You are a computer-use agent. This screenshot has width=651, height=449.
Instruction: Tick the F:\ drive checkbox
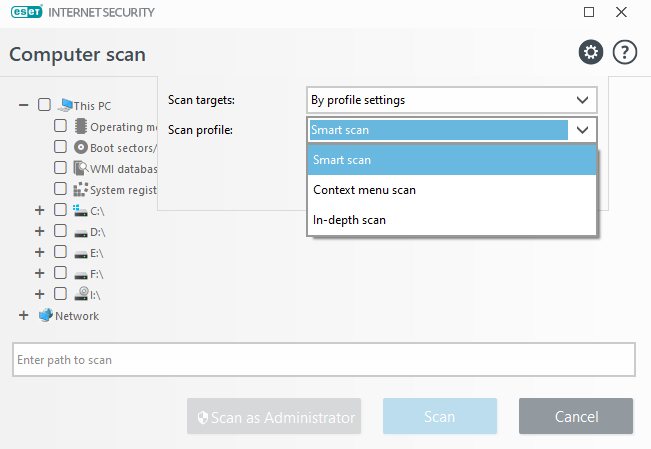pos(60,273)
